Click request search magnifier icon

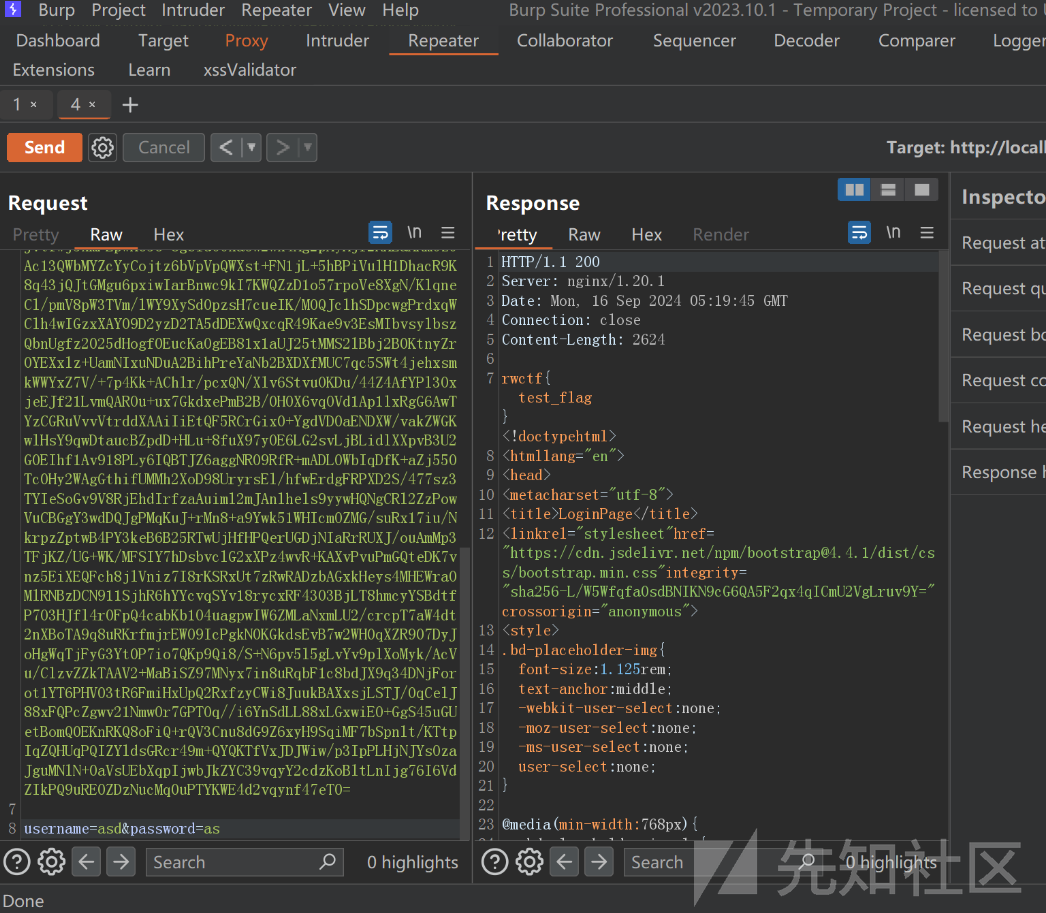point(328,861)
